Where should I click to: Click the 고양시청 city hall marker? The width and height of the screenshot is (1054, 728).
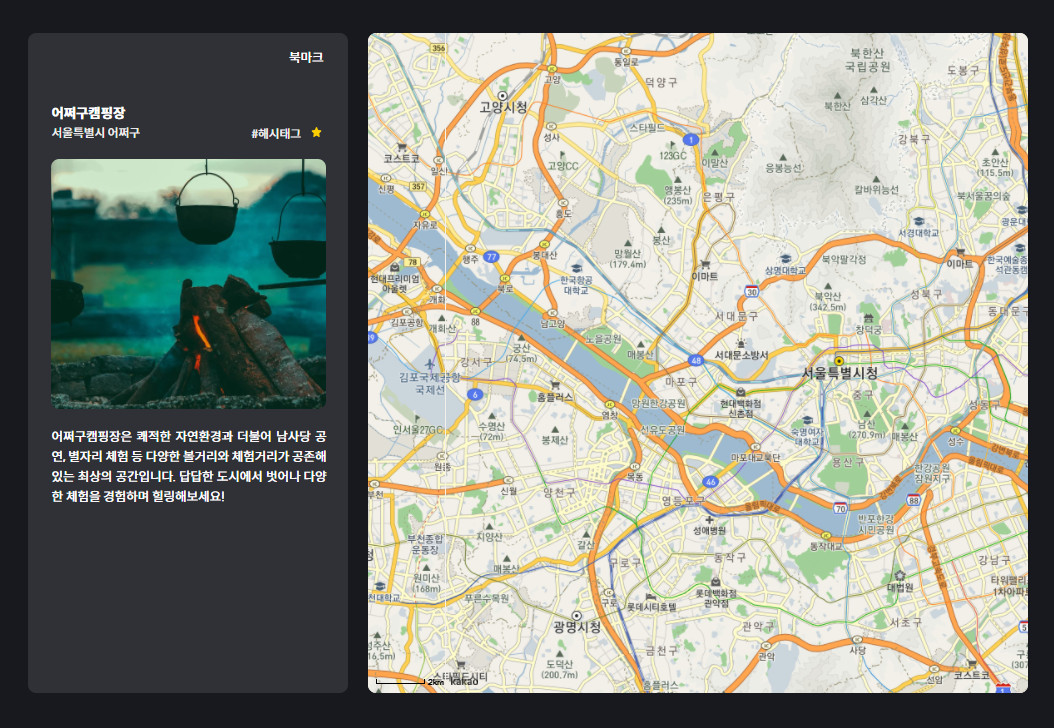(x=502, y=95)
